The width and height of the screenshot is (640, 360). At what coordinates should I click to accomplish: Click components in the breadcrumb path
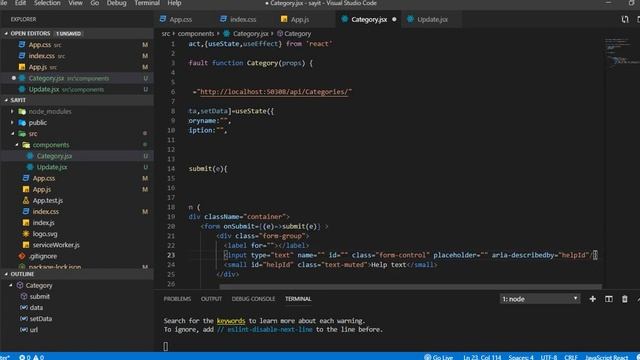tap(196, 33)
